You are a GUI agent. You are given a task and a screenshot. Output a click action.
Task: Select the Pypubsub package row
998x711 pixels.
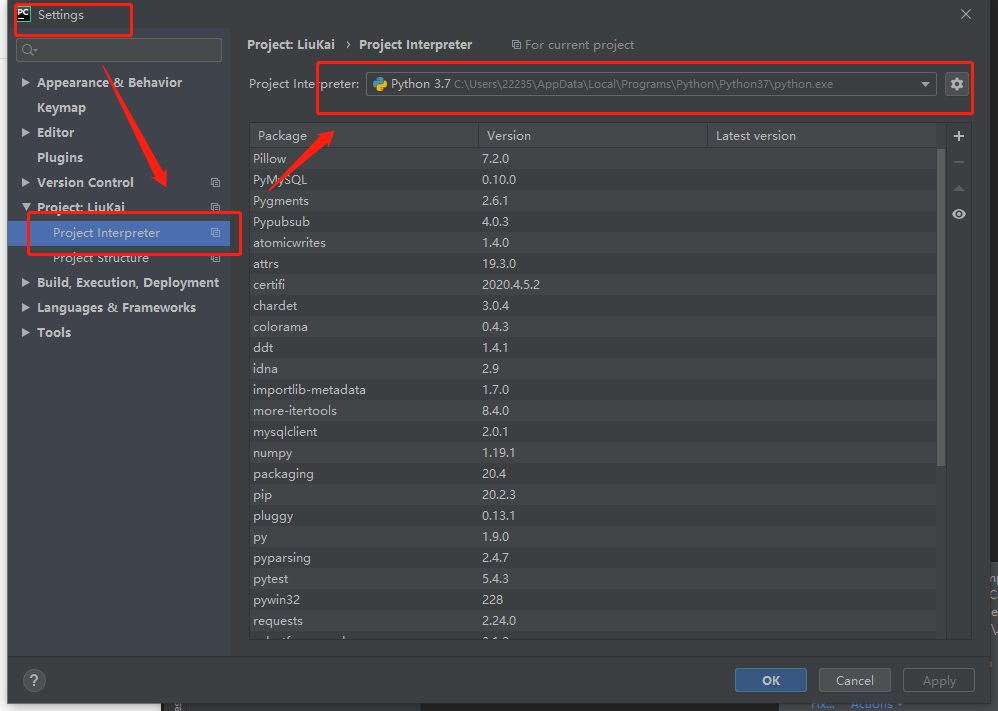pos(593,222)
